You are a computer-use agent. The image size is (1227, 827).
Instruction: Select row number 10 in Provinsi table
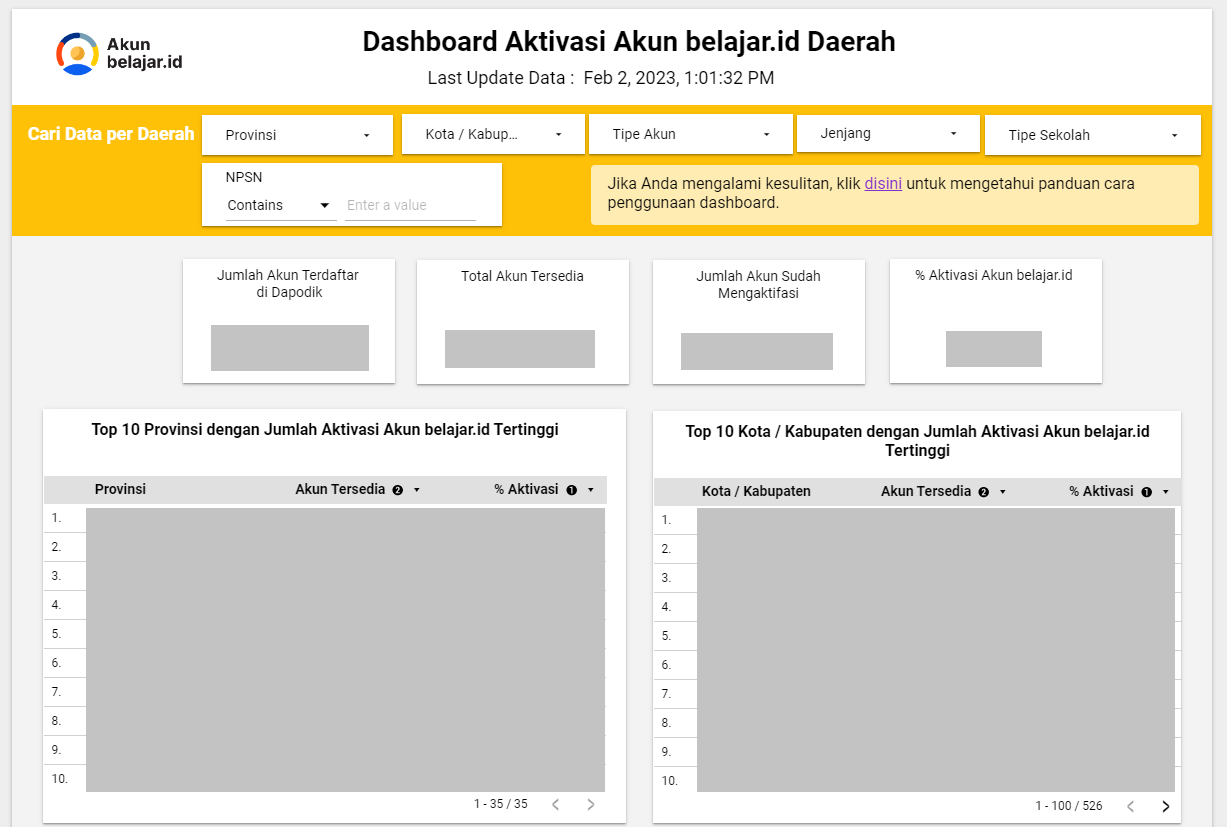(58, 778)
